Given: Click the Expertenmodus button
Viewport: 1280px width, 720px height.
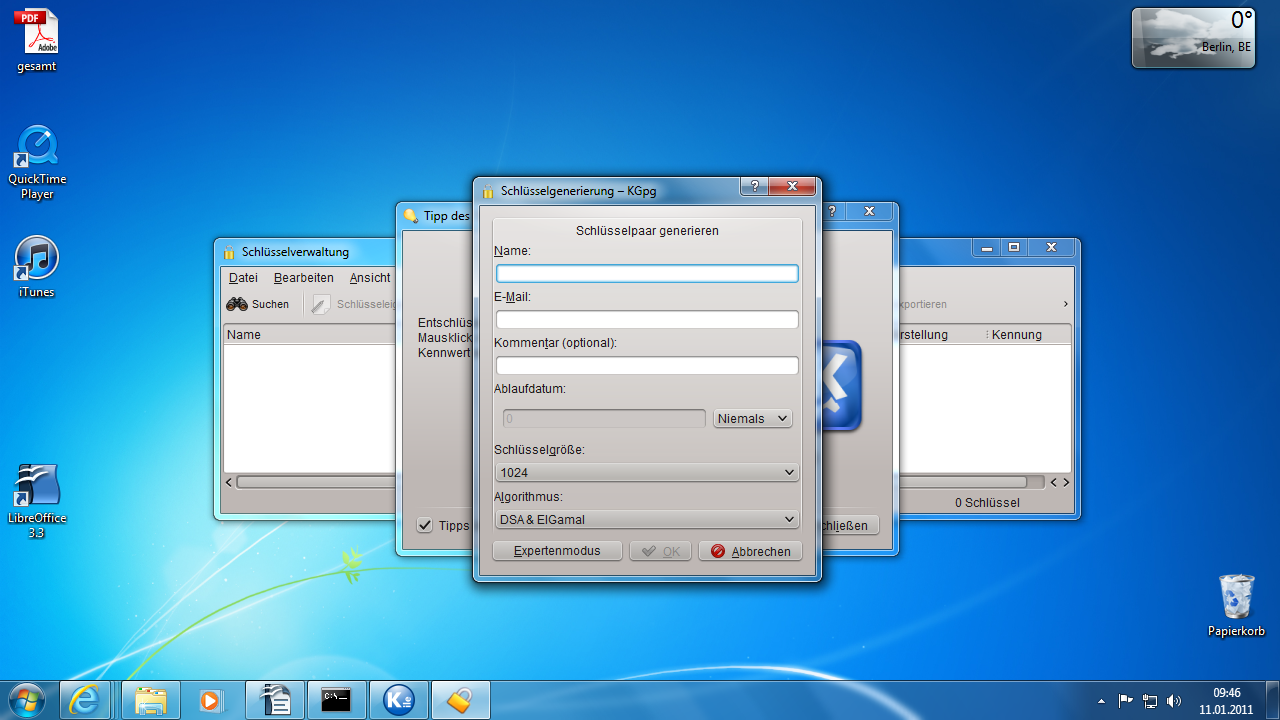Looking at the screenshot, I should point(557,550).
